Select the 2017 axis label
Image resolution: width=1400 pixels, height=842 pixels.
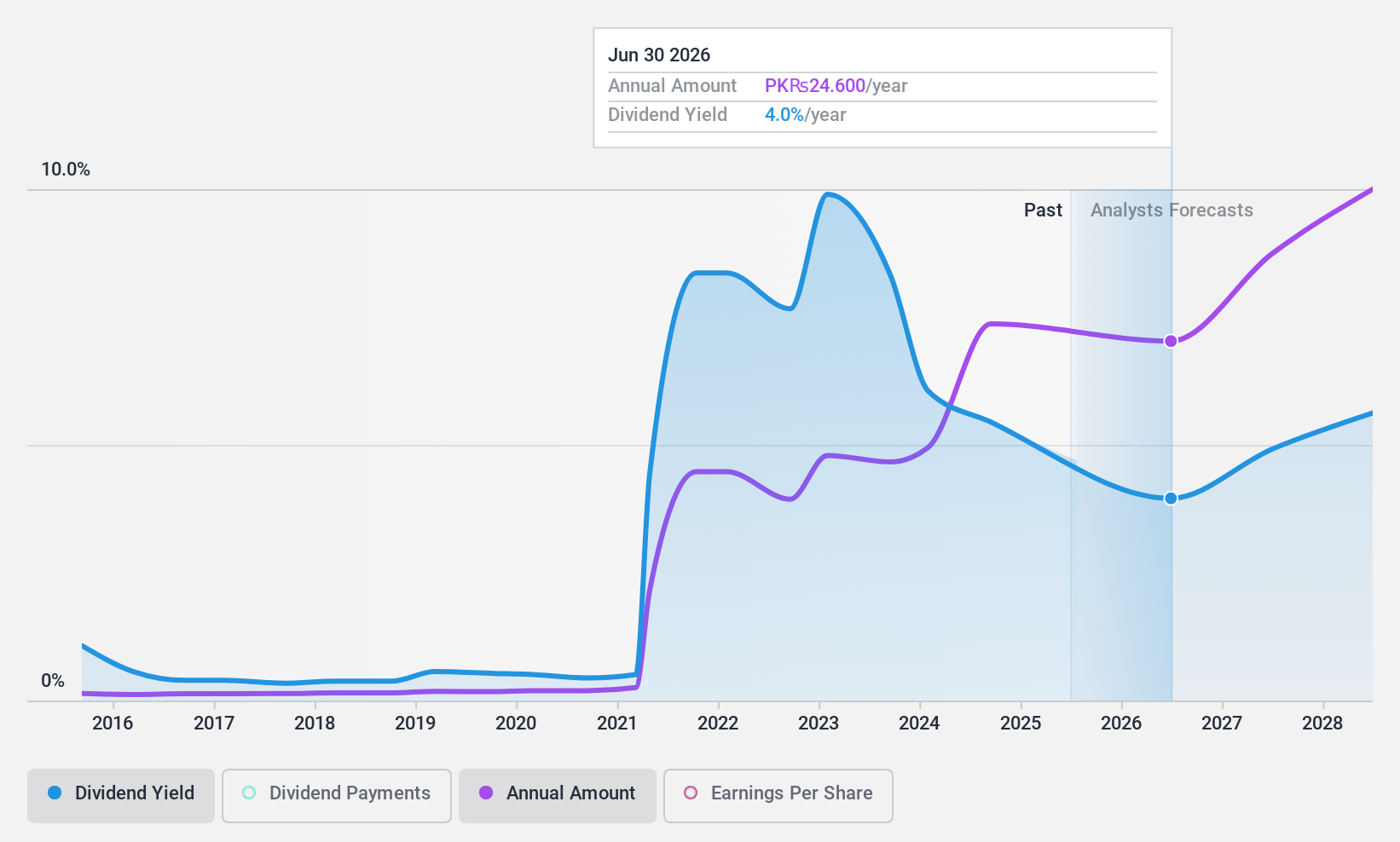tap(214, 724)
